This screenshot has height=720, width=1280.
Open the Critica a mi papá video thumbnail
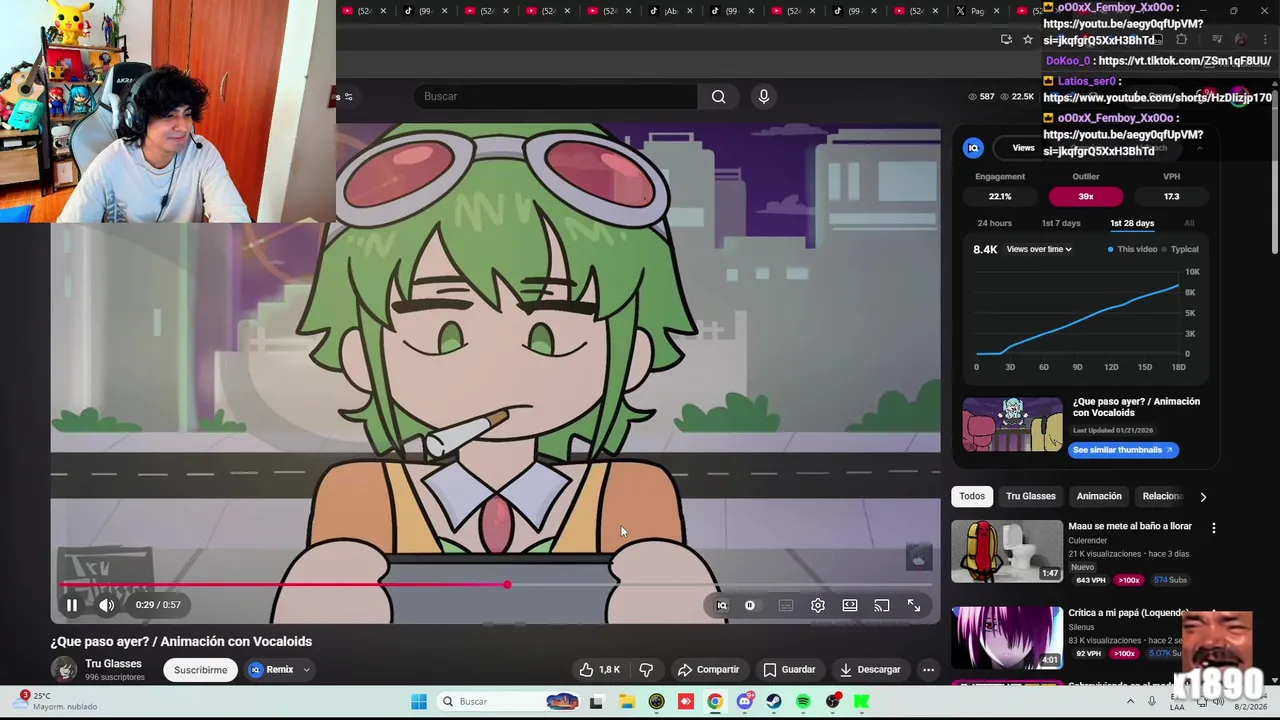pyautogui.click(x=1007, y=637)
